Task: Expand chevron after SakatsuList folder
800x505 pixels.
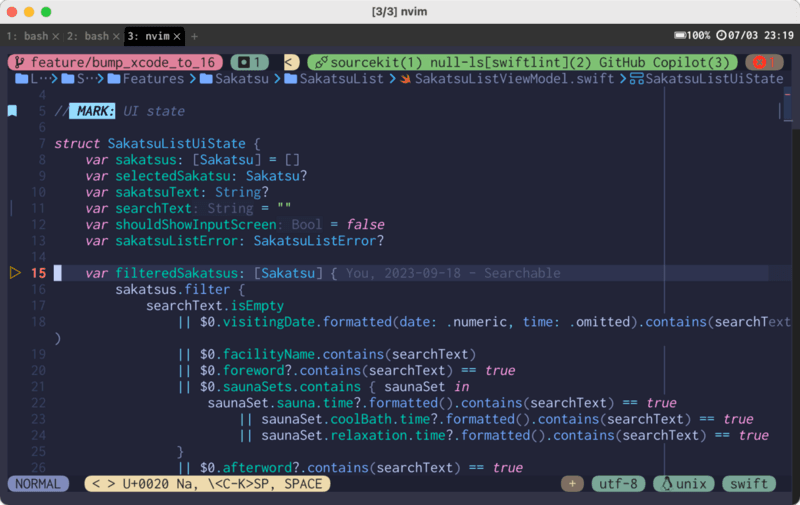Action: click(x=392, y=79)
